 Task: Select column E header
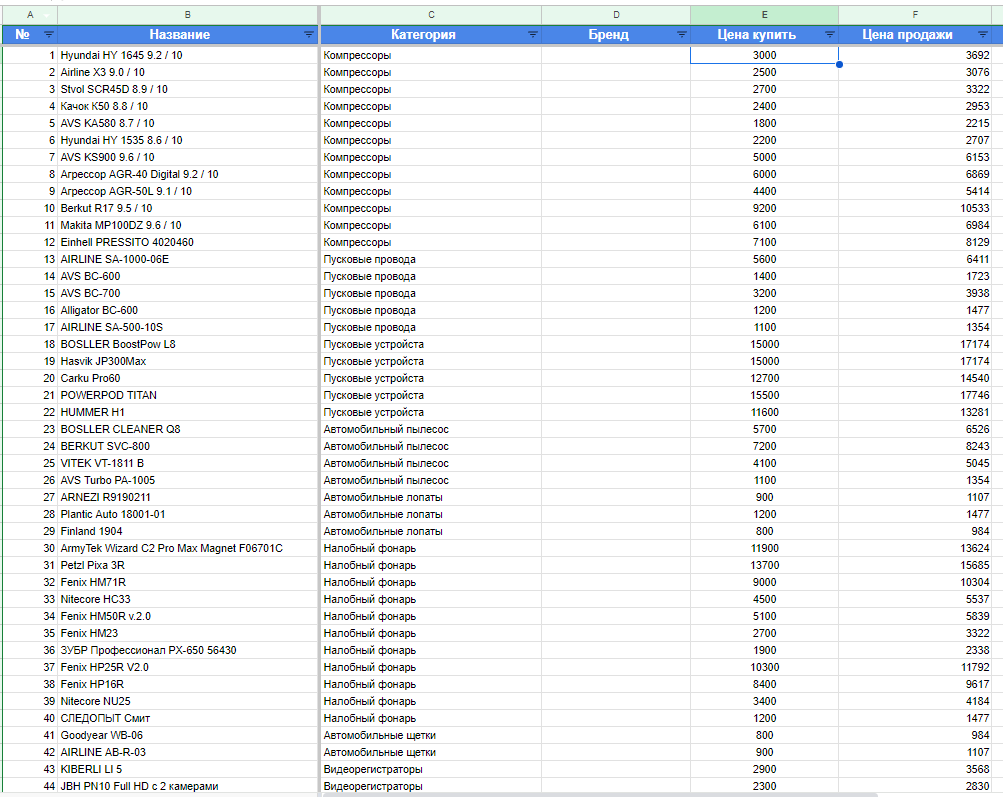pyautogui.click(x=764, y=15)
